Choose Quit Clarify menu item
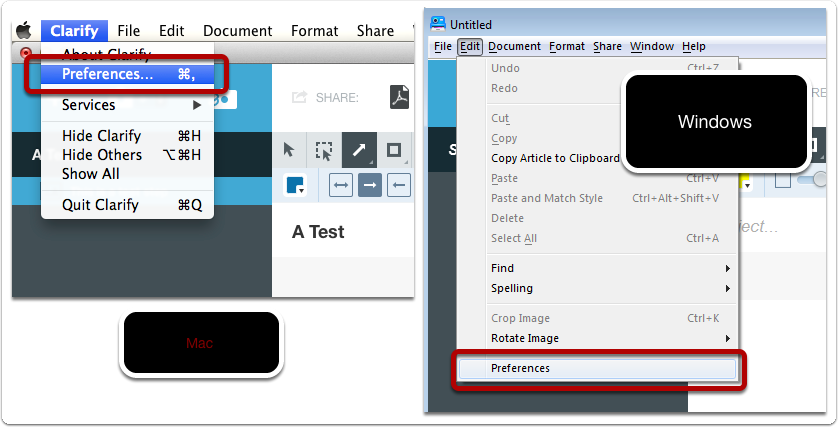The width and height of the screenshot is (838, 427). (128, 205)
